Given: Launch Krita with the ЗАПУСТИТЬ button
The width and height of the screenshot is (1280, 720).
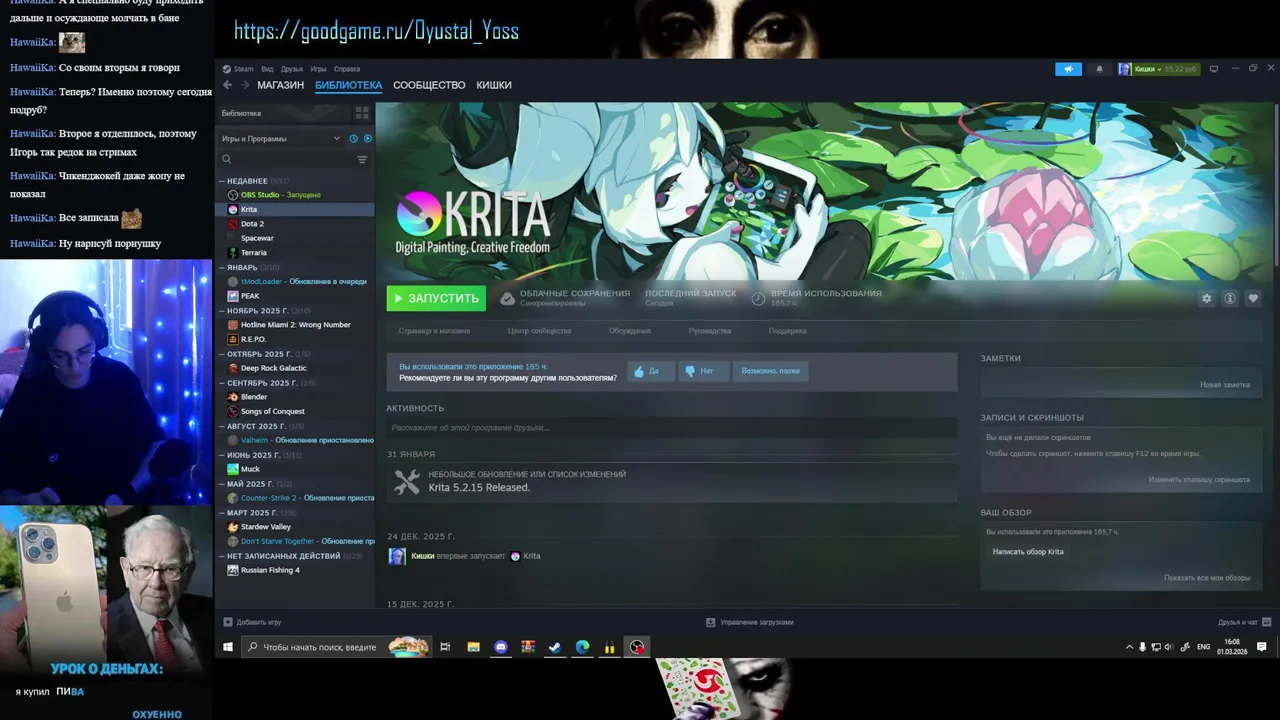Looking at the screenshot, I should tap(436, 298).
